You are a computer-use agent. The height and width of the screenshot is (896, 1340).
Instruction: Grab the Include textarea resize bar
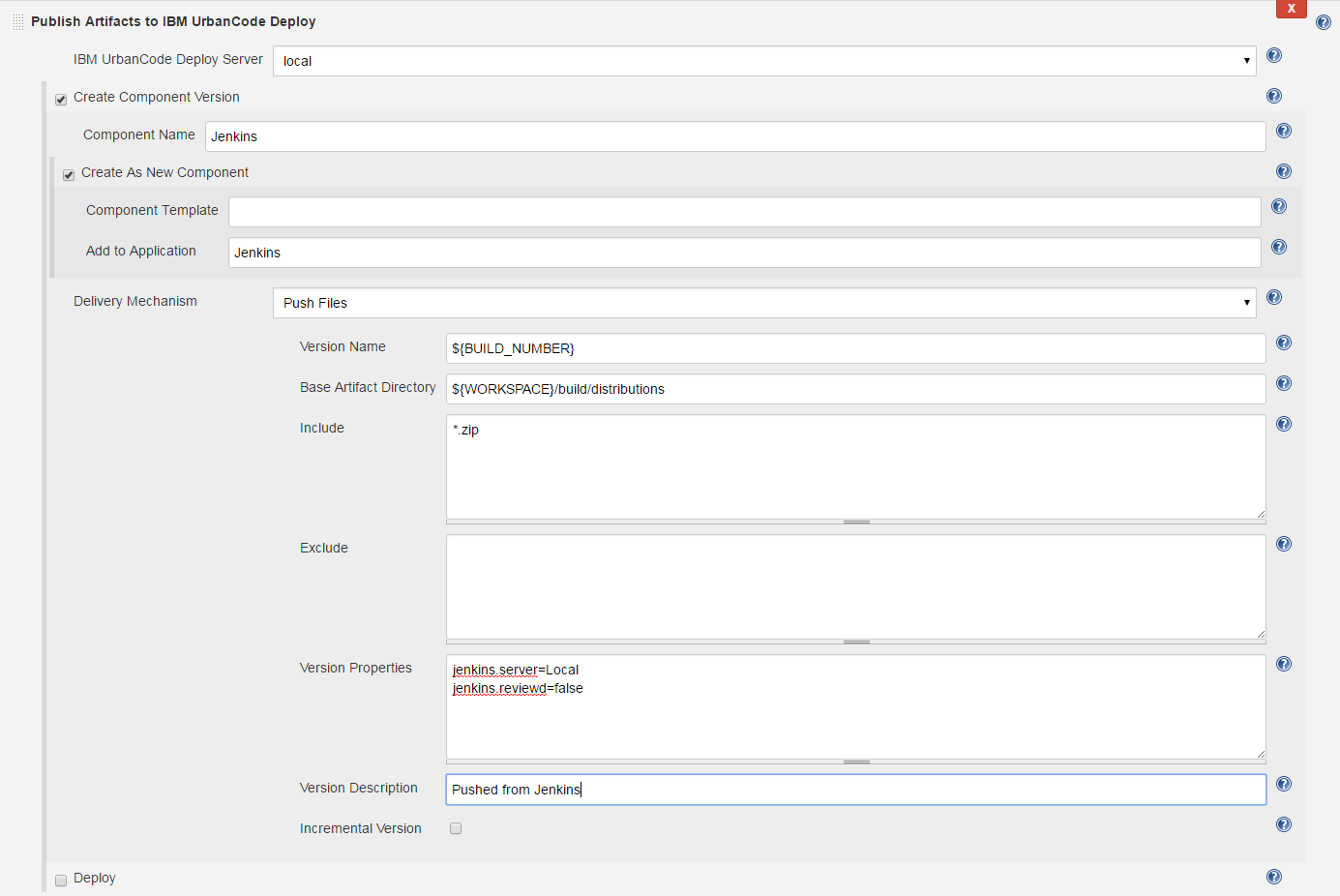[x=856, y=523]
